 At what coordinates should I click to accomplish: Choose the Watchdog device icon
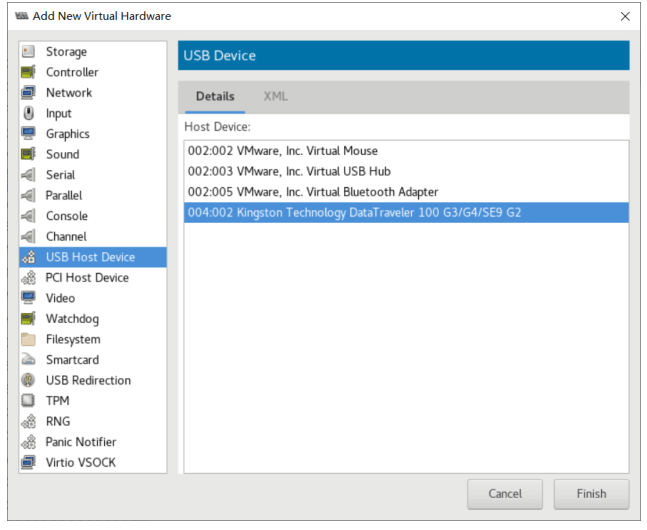pos(28,319)
